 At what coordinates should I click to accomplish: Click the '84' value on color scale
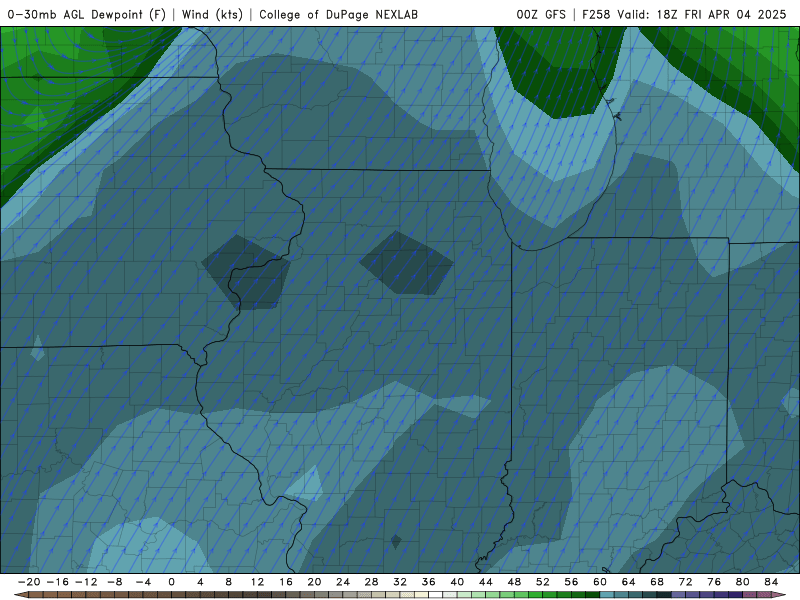click(771, 582)
